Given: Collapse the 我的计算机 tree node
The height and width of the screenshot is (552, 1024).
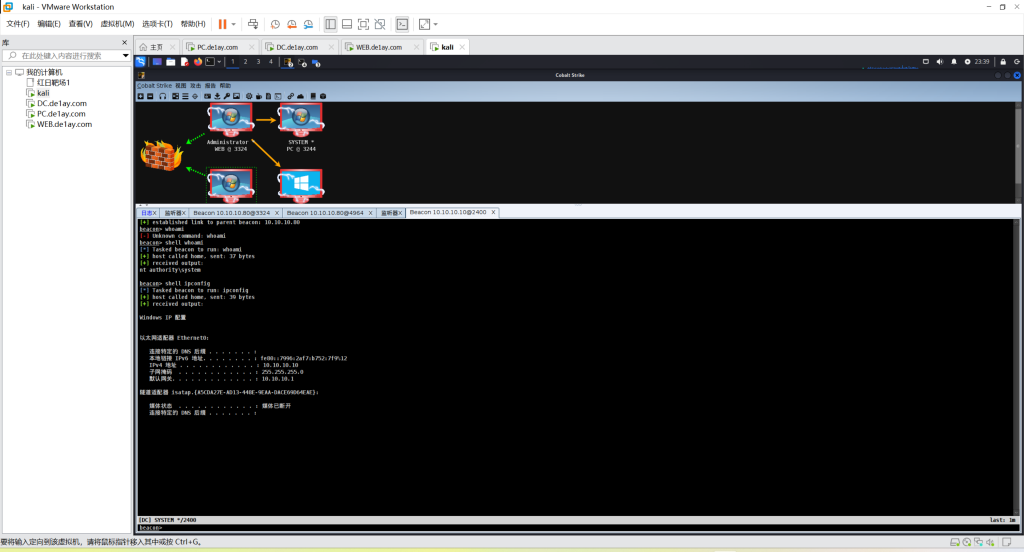Looking at the screenshot, I should point(9,73).
